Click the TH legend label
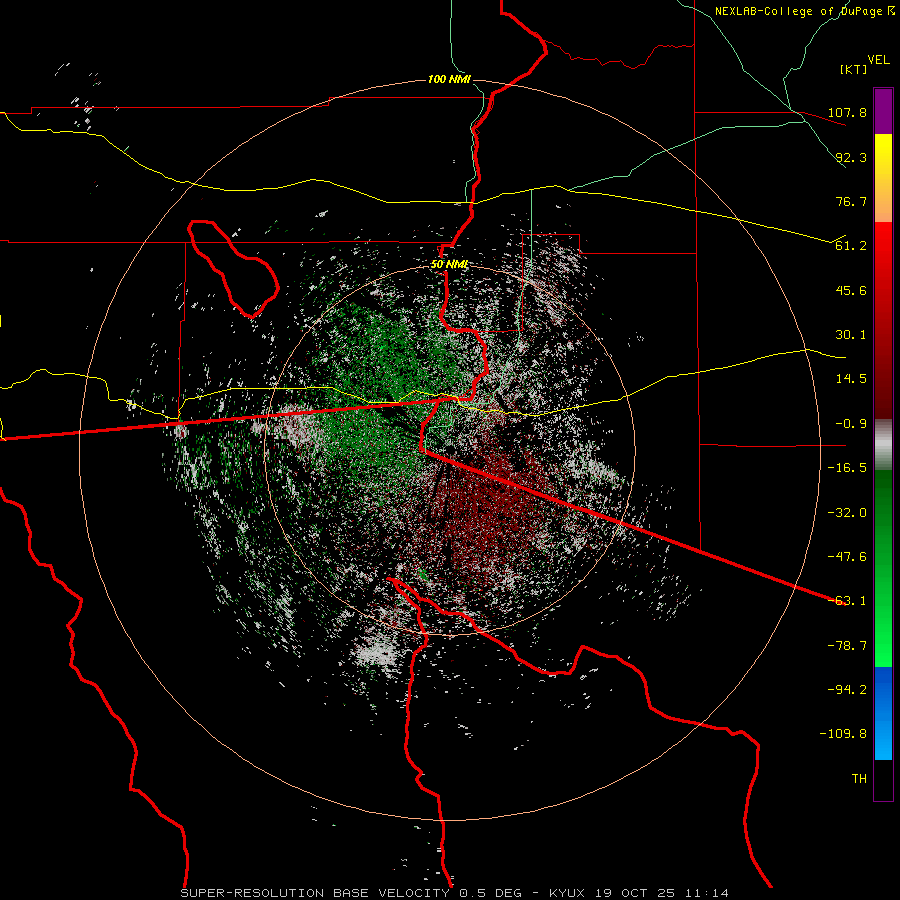The width and height of the screenshot is (900, 900). coord(859,779)
